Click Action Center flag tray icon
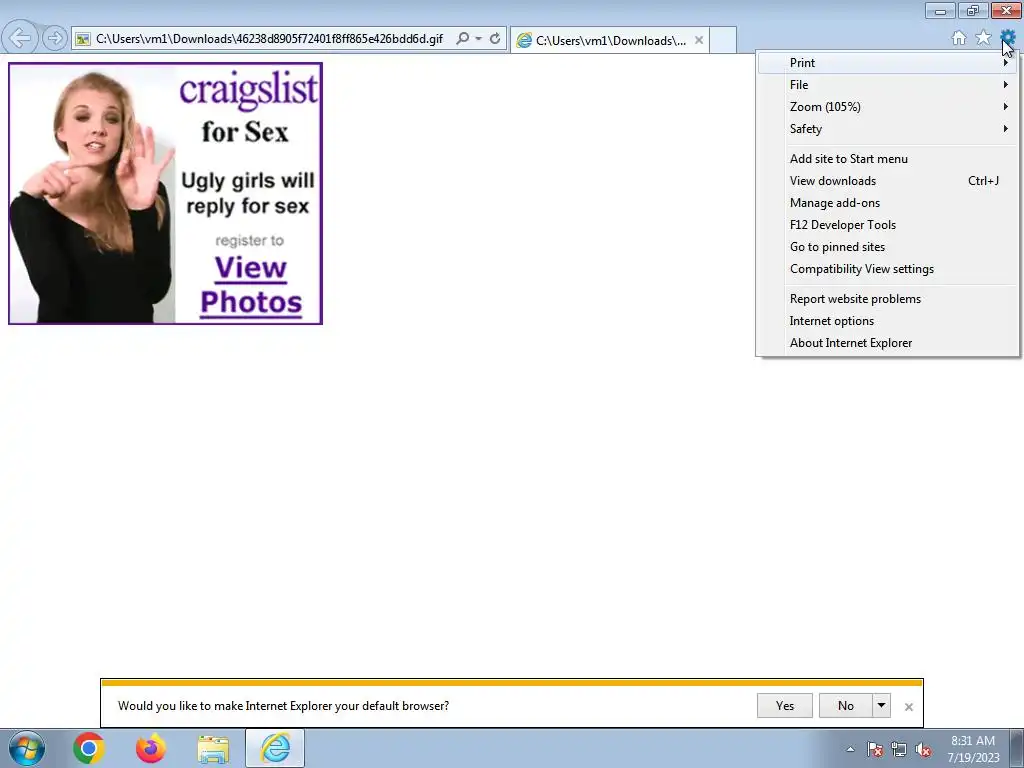 [x=874, y=749]
